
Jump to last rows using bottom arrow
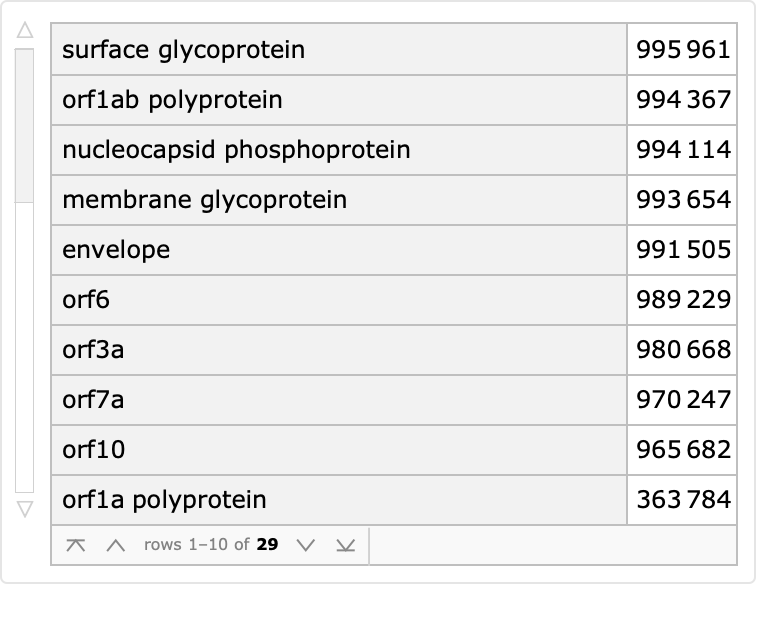(x=346, y=545)
